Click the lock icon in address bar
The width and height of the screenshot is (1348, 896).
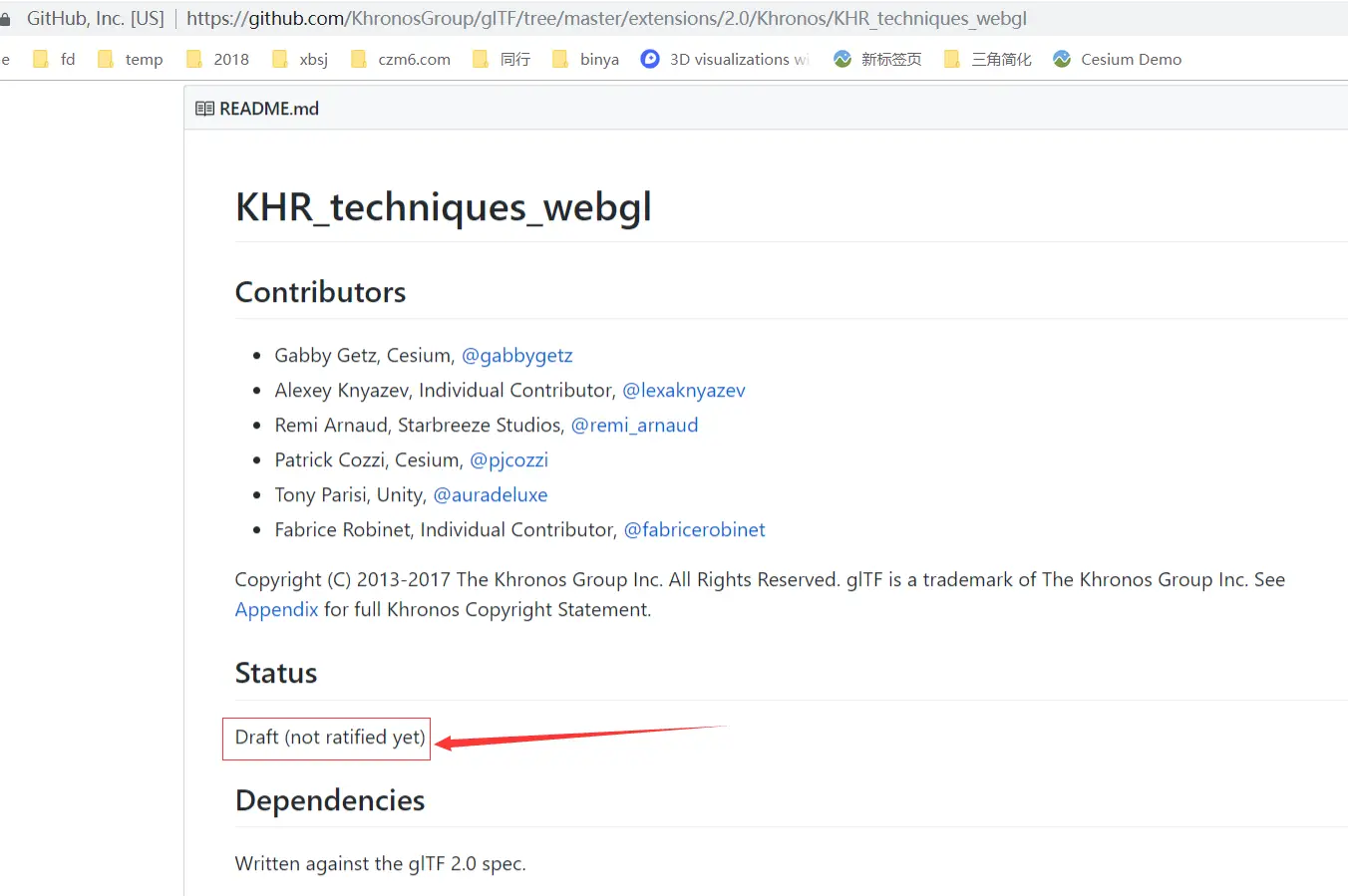(5, 19)
